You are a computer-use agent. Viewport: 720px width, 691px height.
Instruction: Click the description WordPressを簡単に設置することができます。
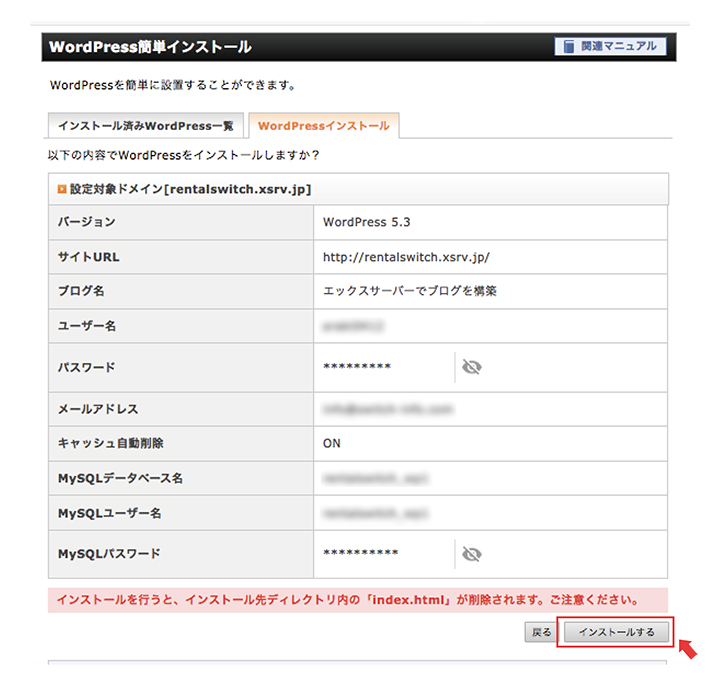pos(173,85)
